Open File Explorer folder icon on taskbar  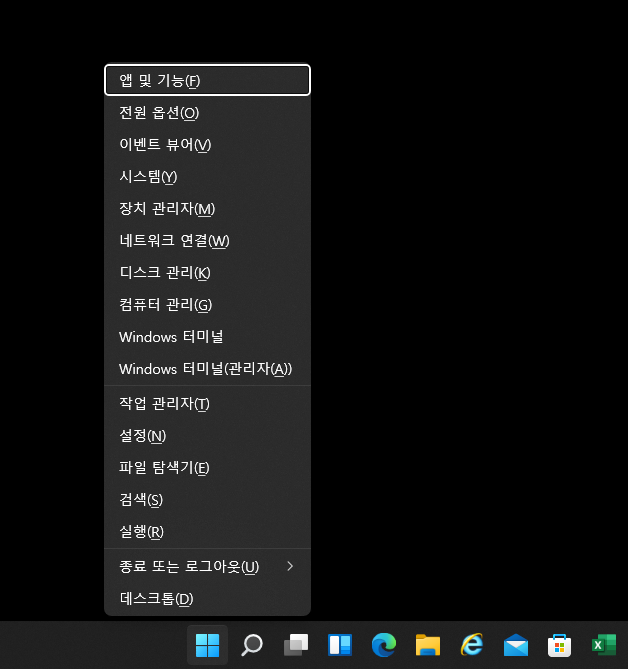[428, 645]
